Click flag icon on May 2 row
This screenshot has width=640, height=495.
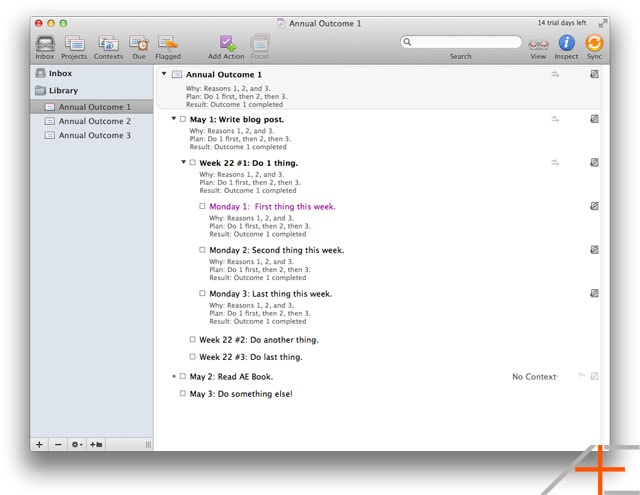pos(581,375)
